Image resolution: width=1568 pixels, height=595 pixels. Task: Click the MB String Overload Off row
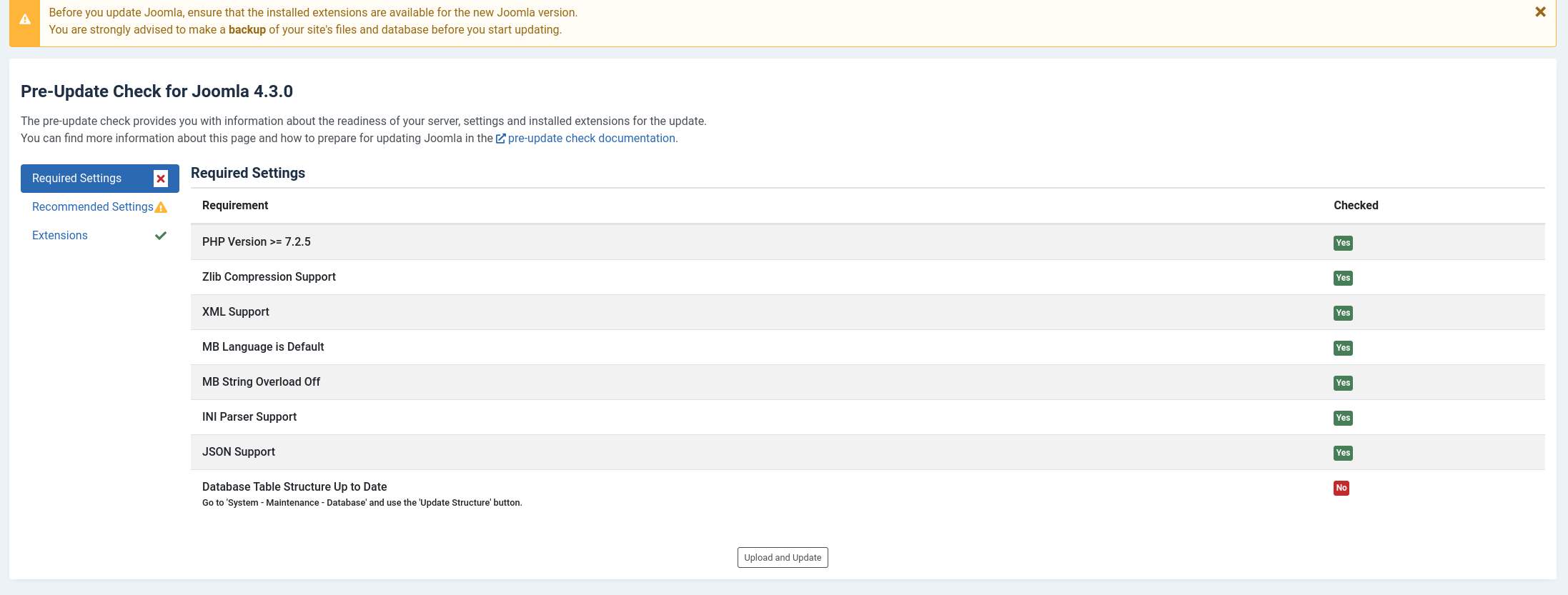[261, 382]
